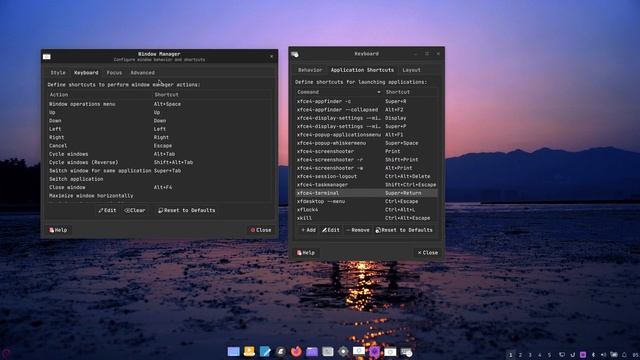The height and width of the screenshot is (360, 640).
Task: Open the Style tab in Window Manager
Action: point(58,73)
